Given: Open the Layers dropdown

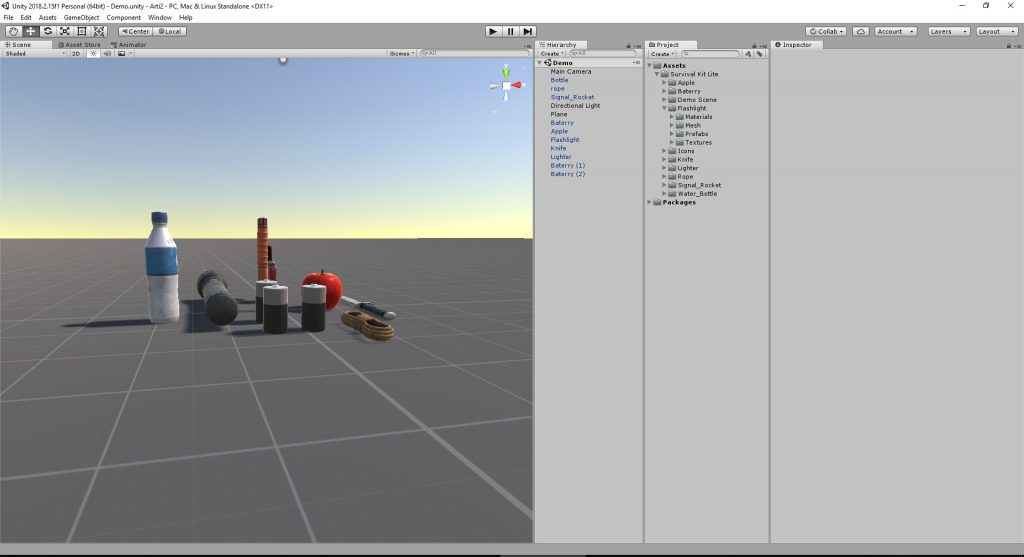Looking at the screenshot, I should coord(948,31).
